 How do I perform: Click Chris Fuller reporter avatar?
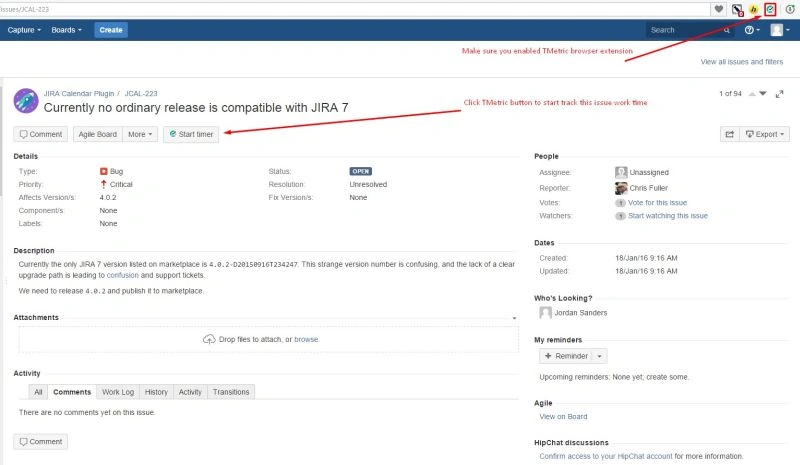point(621,188)
